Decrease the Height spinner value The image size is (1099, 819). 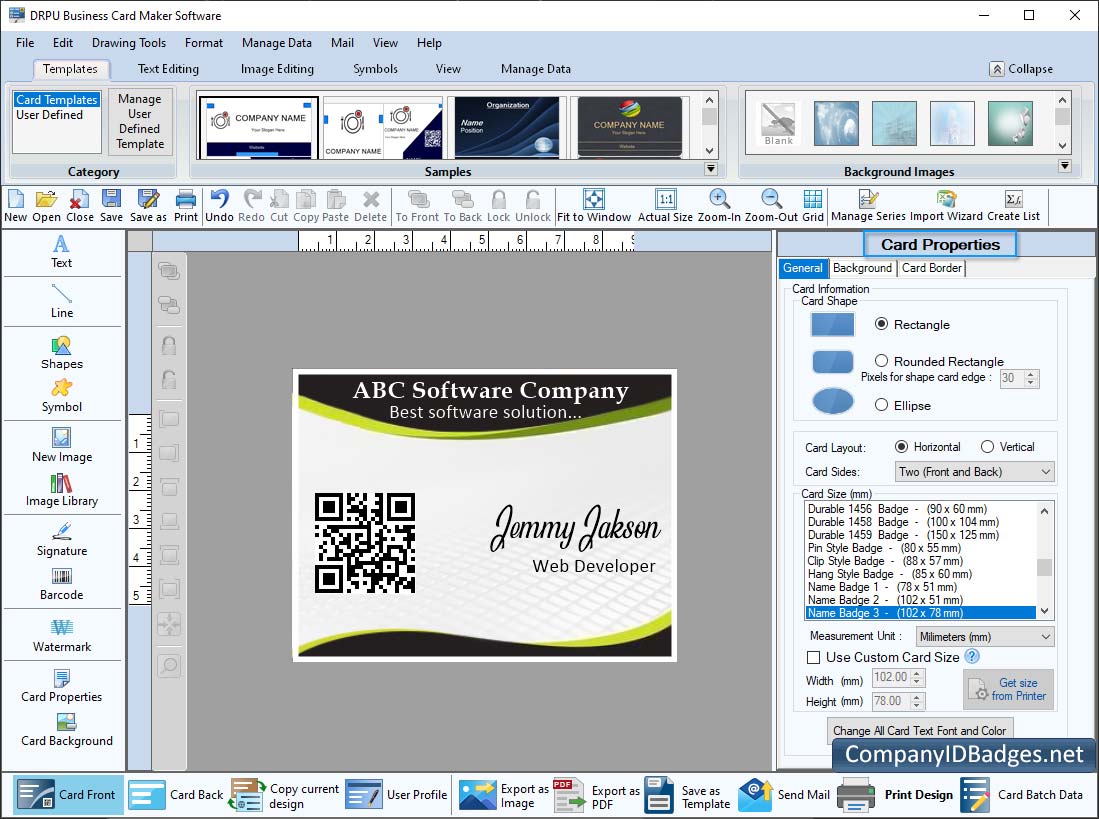917,705
